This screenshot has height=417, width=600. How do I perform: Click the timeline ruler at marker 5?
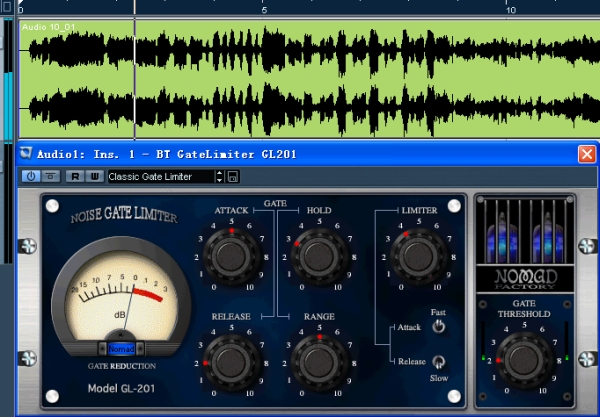point(264,10)
